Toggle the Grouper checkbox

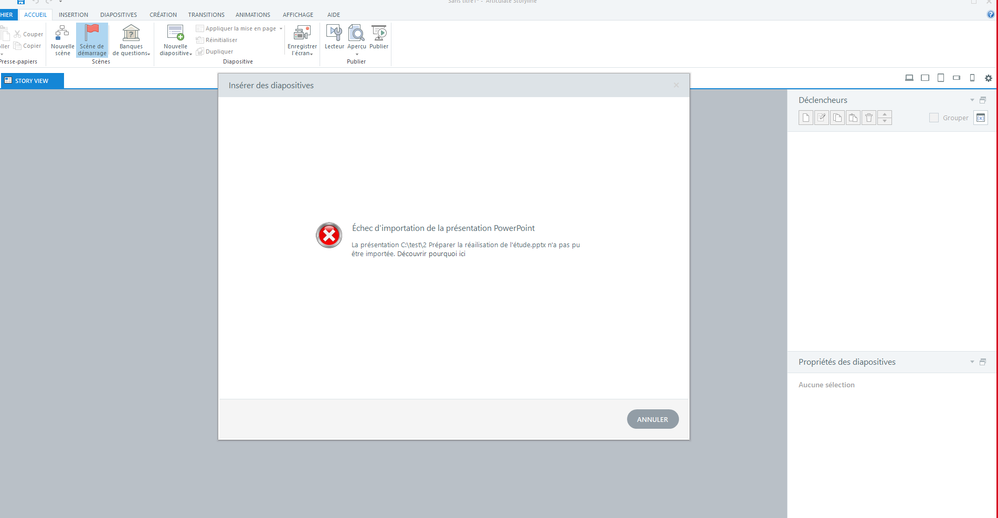(934, 118)
